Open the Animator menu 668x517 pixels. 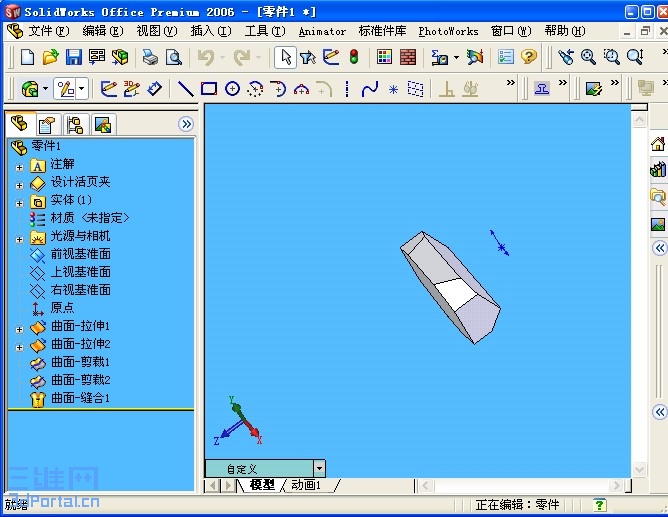(322, 31)
